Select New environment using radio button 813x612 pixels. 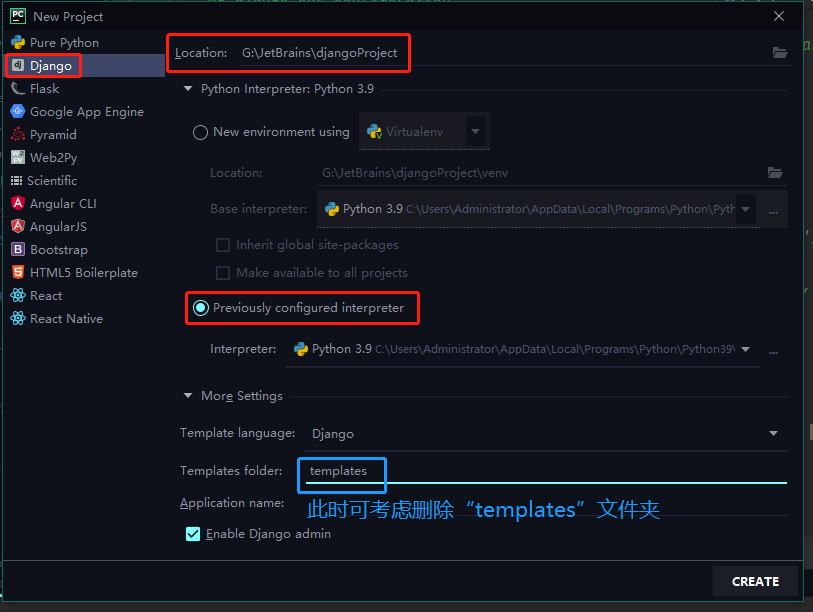pyautogui.click(x=200, y=132)
